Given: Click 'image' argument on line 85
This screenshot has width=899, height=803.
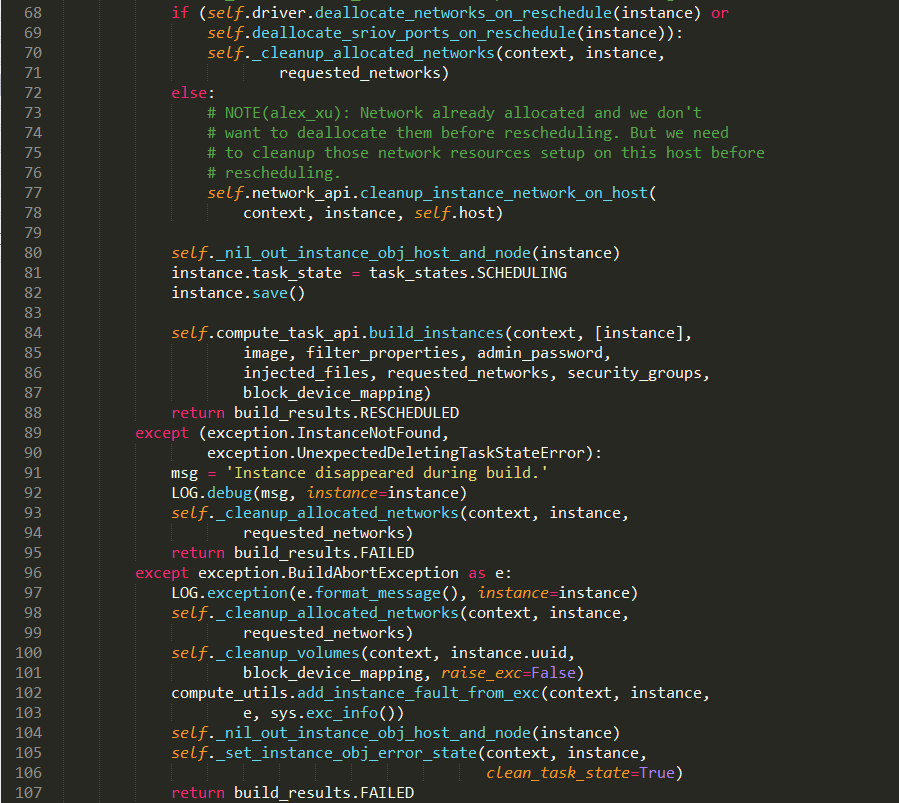Looking at the screenshot, I should (x=265, y=353).
